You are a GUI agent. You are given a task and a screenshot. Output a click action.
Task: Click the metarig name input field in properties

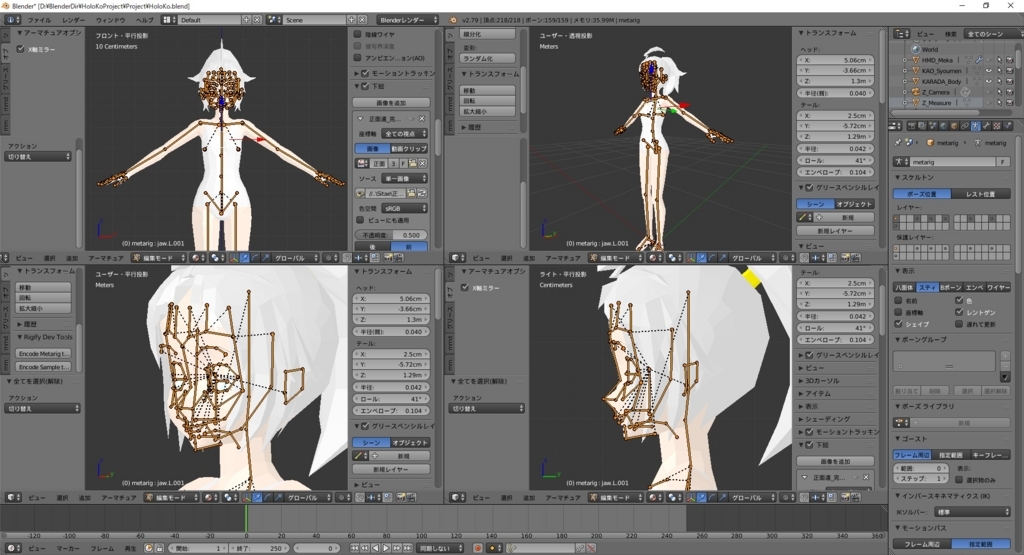coord(952,162)
